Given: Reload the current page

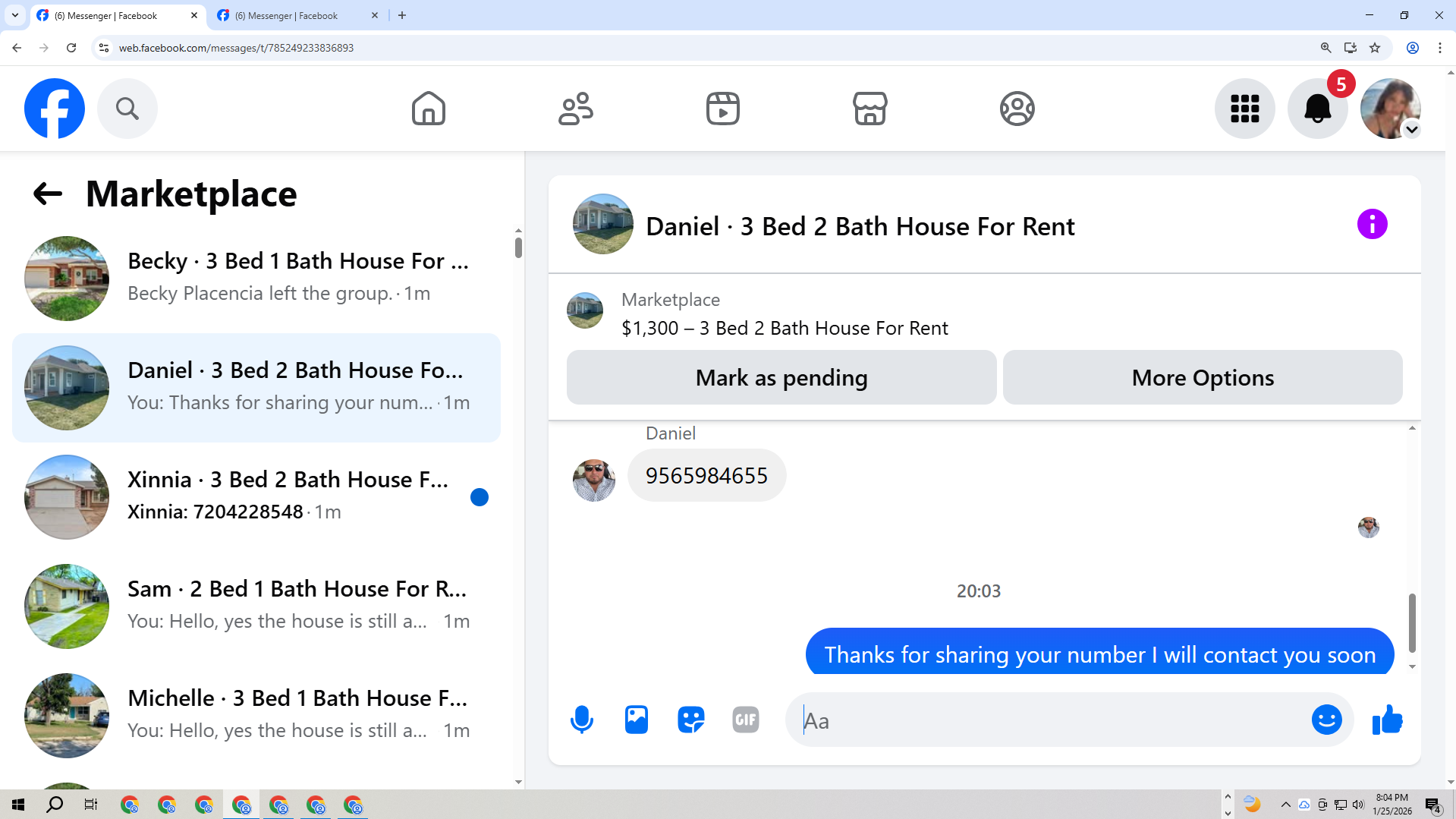Looking at the screenshot, I should [x=71, y=48].
